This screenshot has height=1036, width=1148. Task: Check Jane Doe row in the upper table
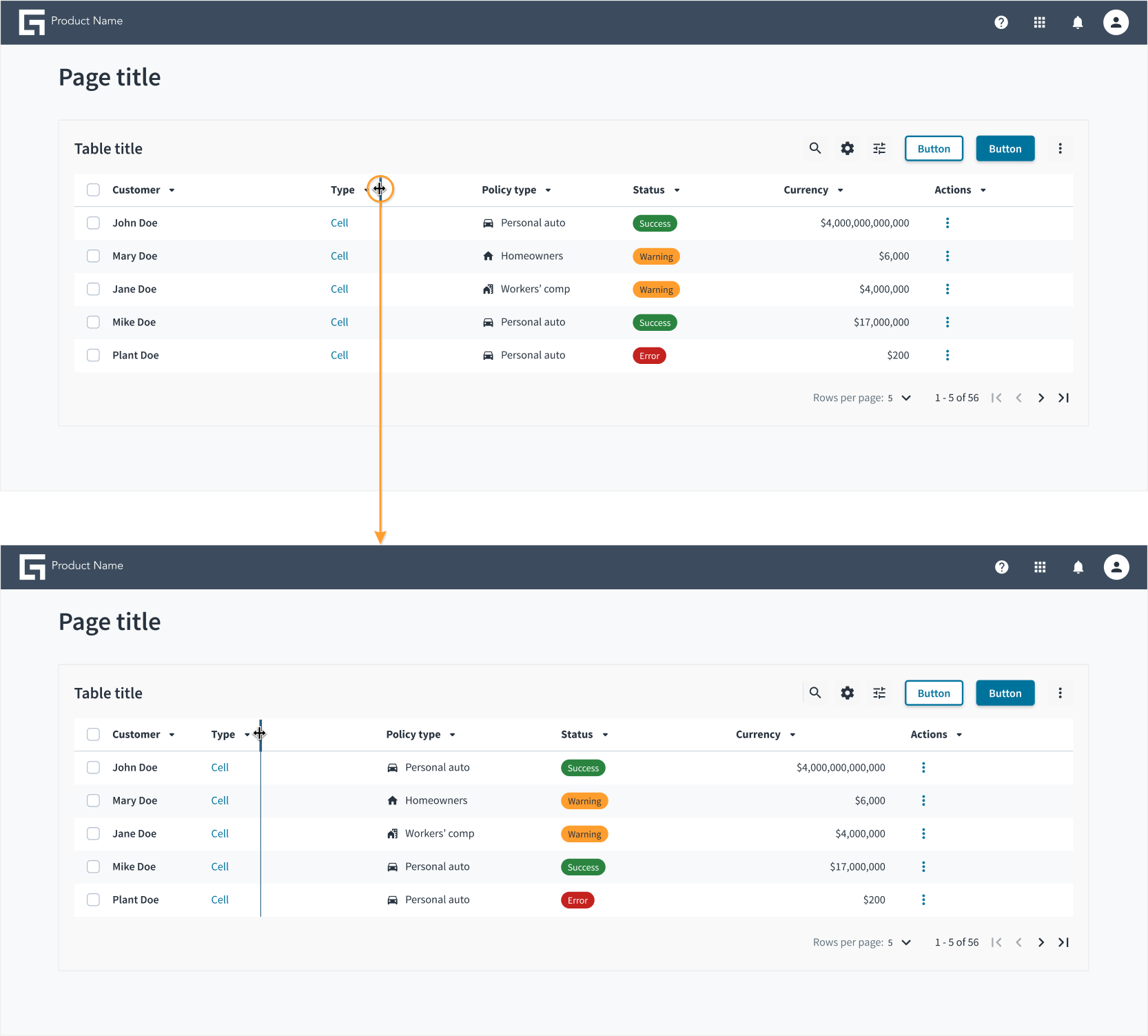click(x=93, y=289)
